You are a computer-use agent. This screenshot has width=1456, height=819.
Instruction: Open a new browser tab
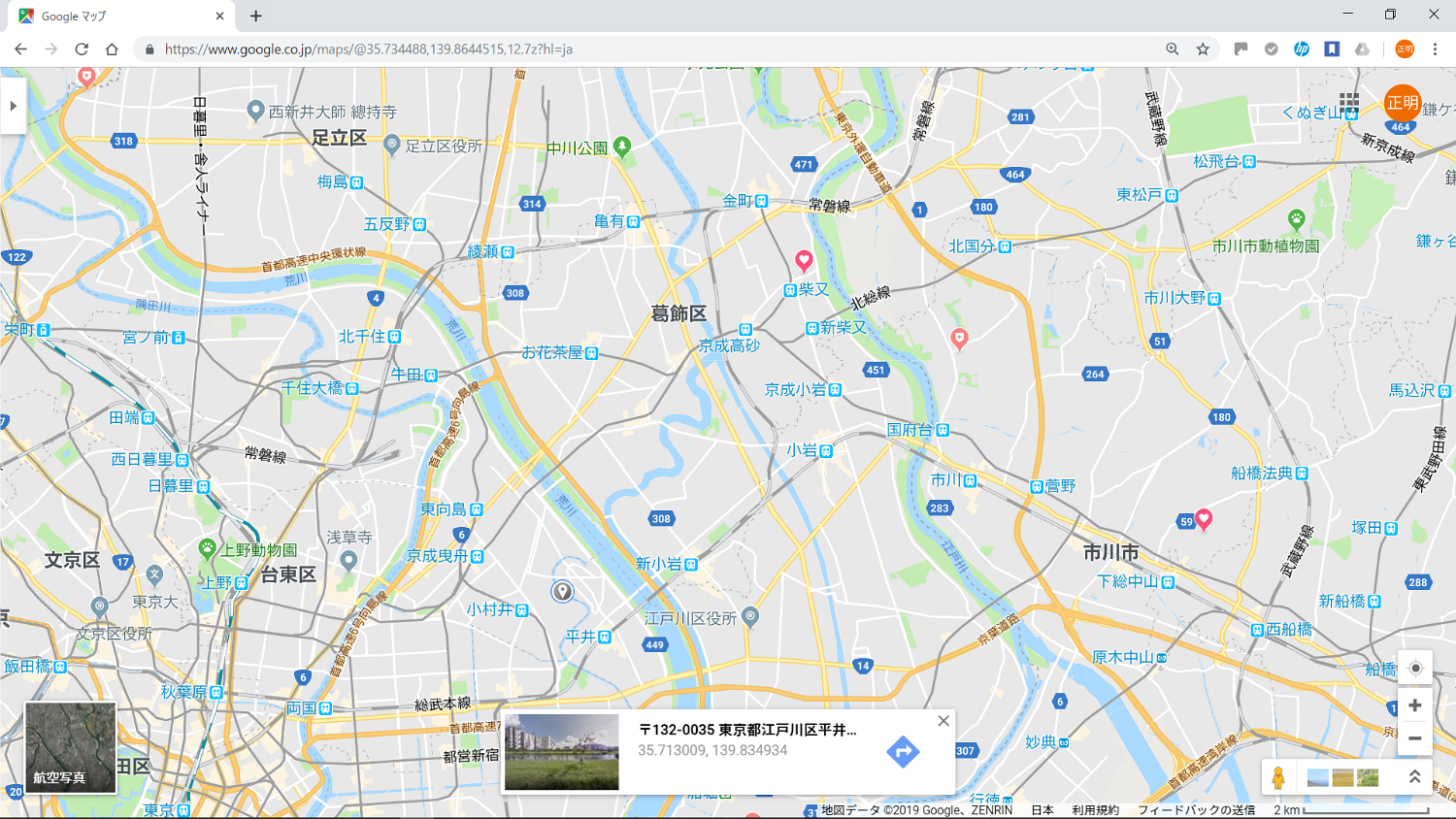click(256, 16)
